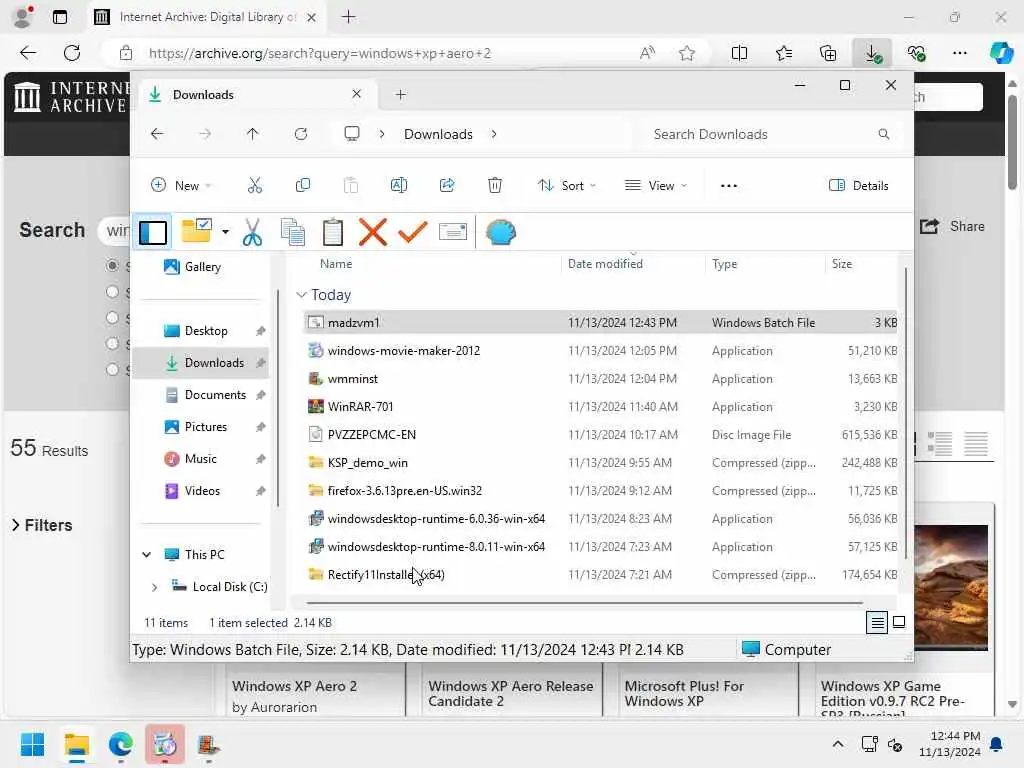Select windows-movie-maker-2012 file
The width and height of the screenshot is (1024, 768).
(601, 351)
